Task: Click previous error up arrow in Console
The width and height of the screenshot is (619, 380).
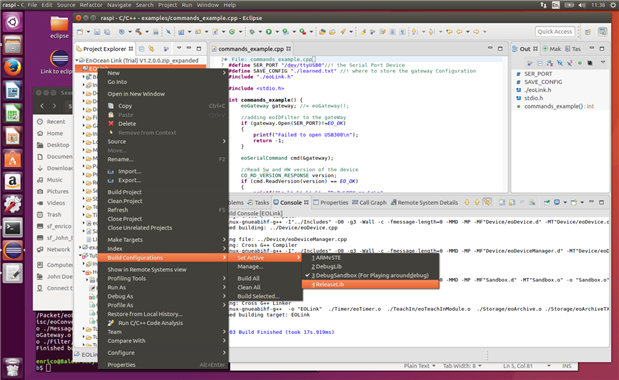Action: coord(477,202)
